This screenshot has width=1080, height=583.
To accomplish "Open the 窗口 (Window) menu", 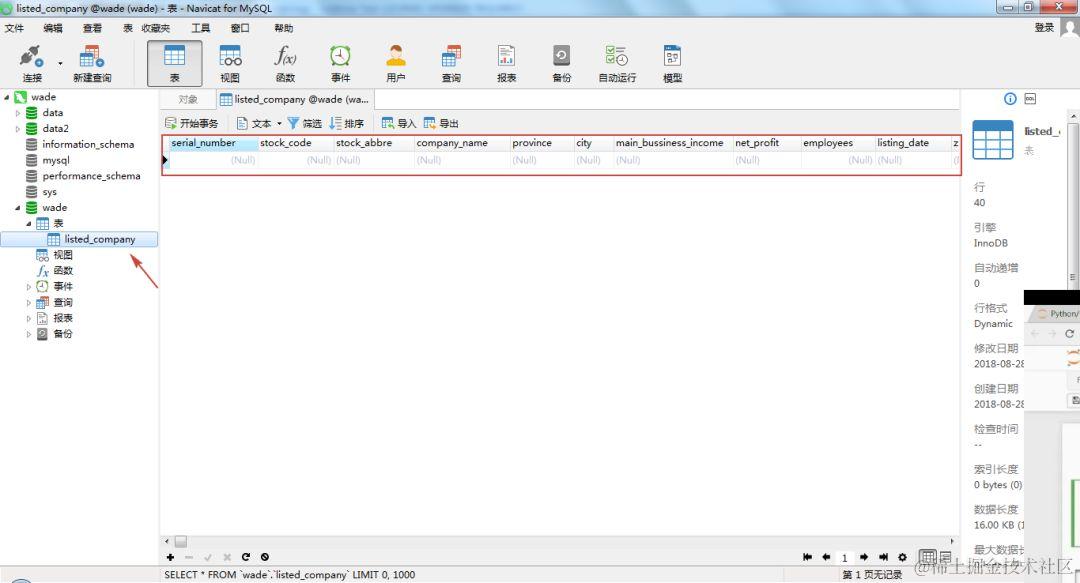I will 240,28.
